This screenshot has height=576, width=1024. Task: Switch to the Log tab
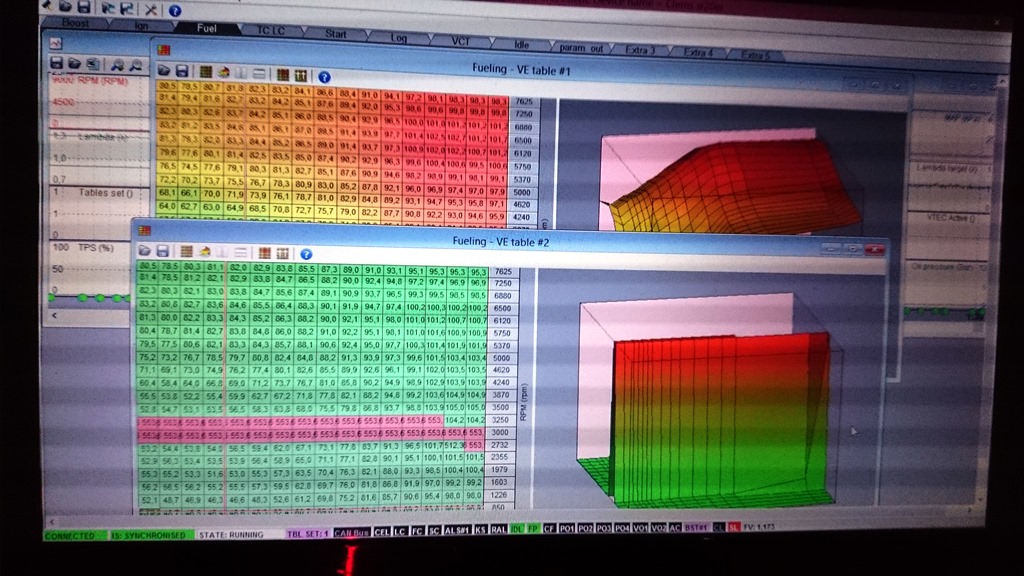[399, 37]
